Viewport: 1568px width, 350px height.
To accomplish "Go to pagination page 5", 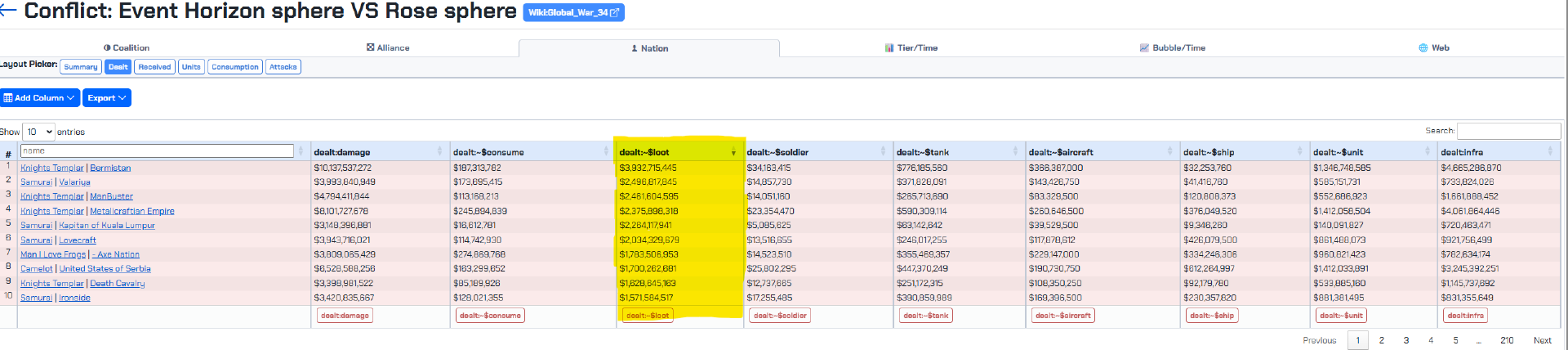I will coord(1455,340).
